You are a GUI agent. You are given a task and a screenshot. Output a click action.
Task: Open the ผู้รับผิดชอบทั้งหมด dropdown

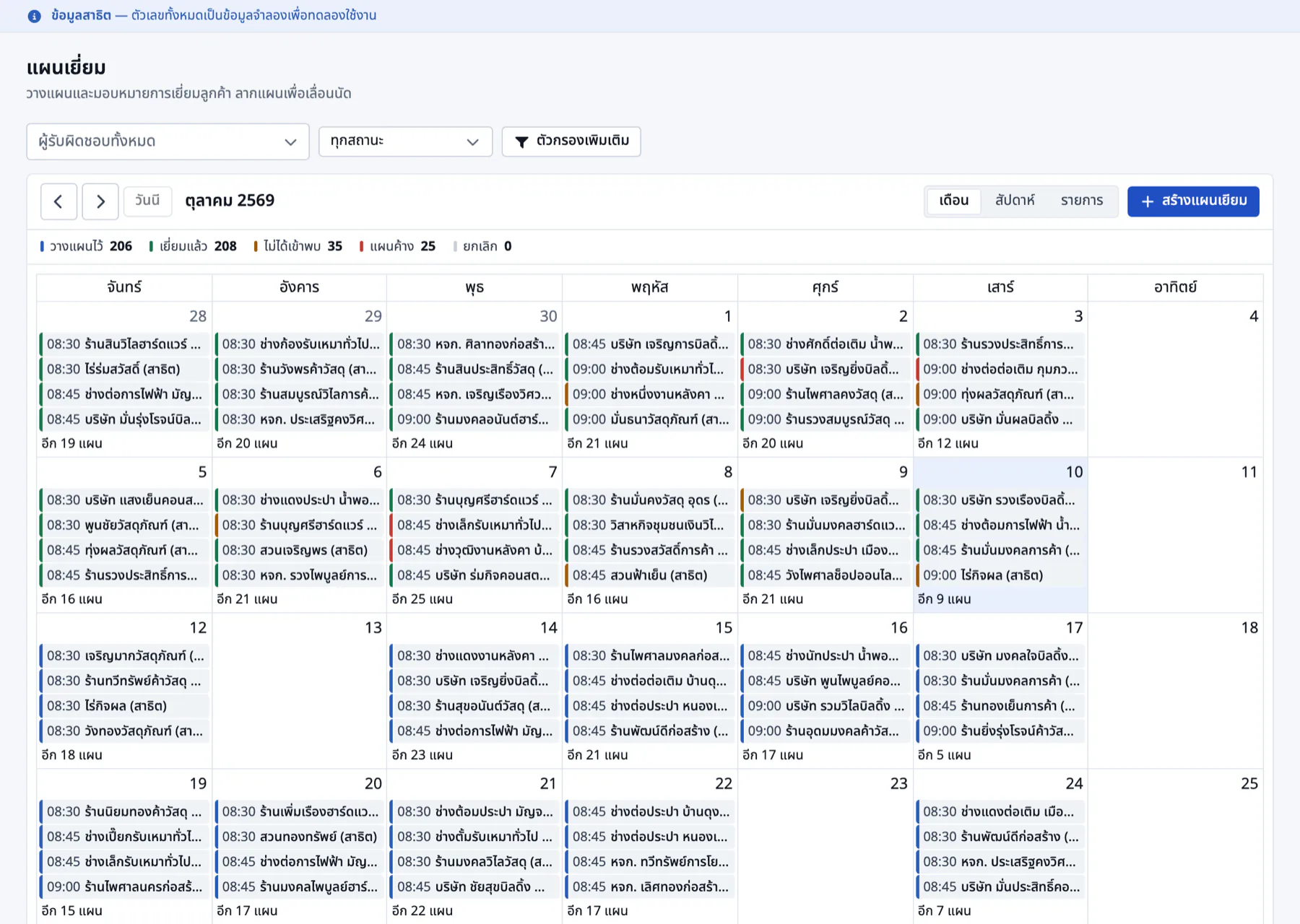click(x=168, y=141)
